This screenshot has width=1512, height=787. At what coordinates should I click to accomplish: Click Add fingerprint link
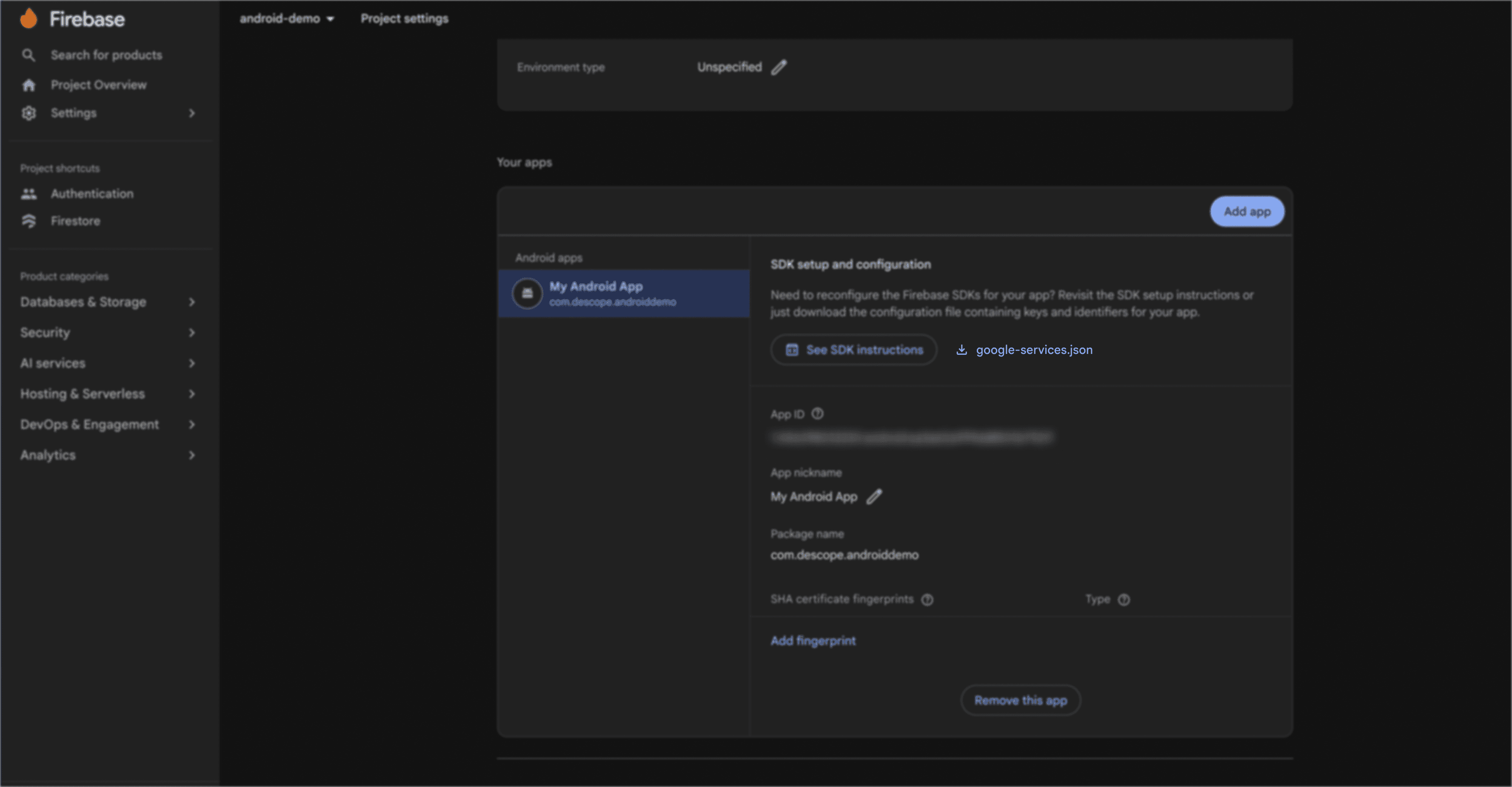pyautogui.click(x=813, y=641)
